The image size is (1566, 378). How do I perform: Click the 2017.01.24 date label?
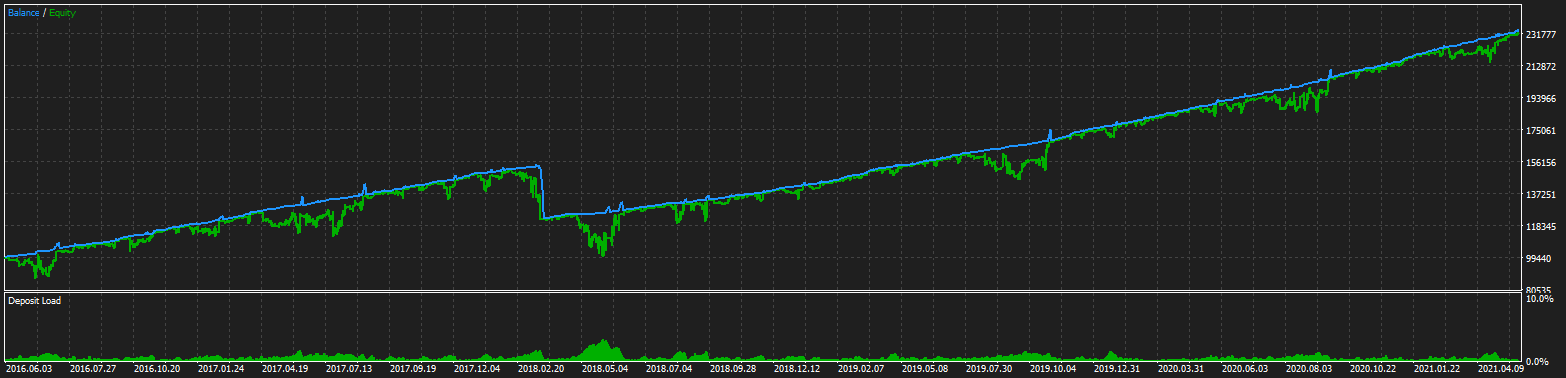tap(222, 369)
